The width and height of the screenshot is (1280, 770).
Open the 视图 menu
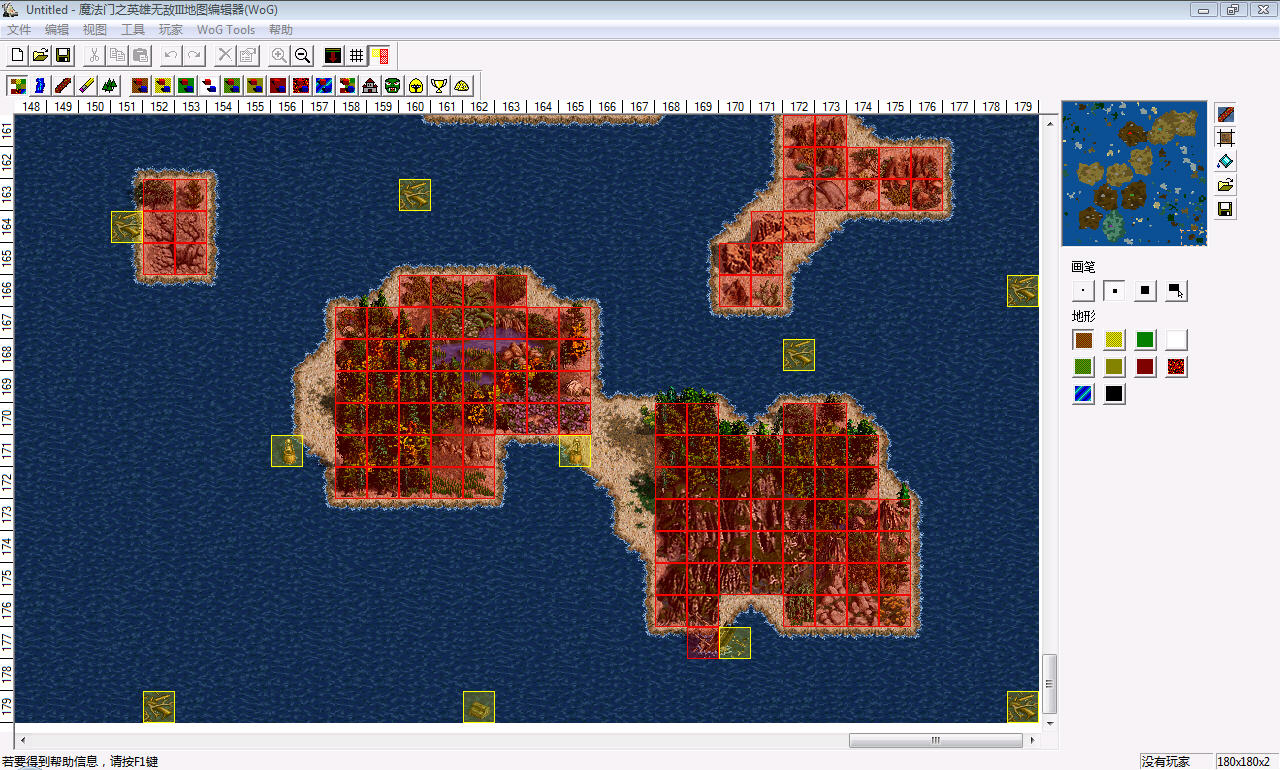(x=95, y=30)
